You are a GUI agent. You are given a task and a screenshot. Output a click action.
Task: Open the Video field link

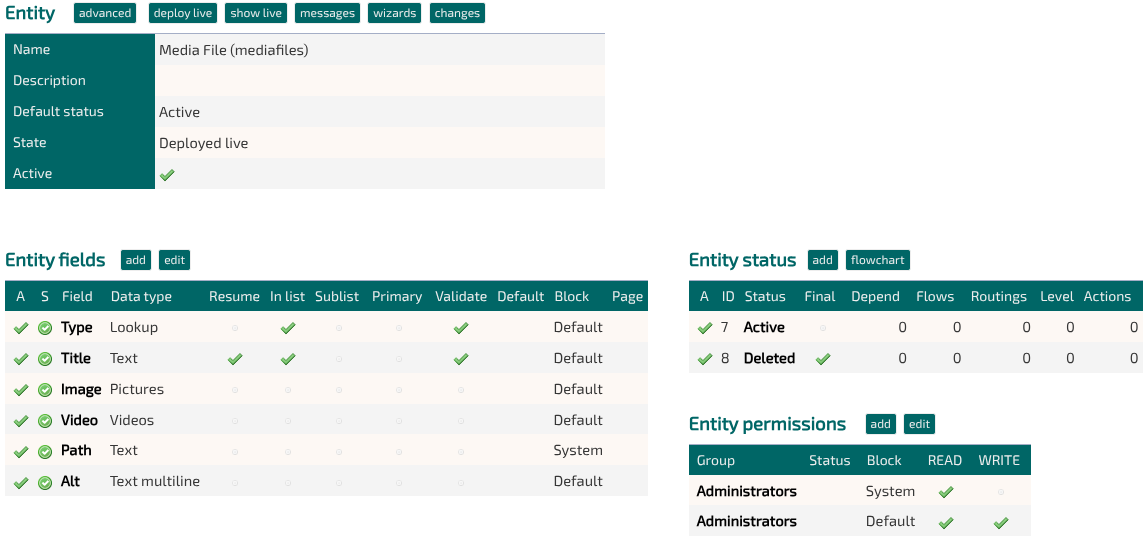click(79, 420)
